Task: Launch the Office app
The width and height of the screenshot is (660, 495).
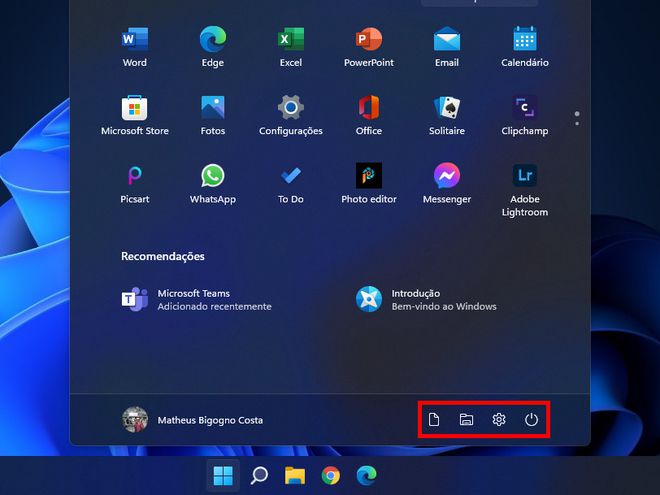Action: [369, 115]
